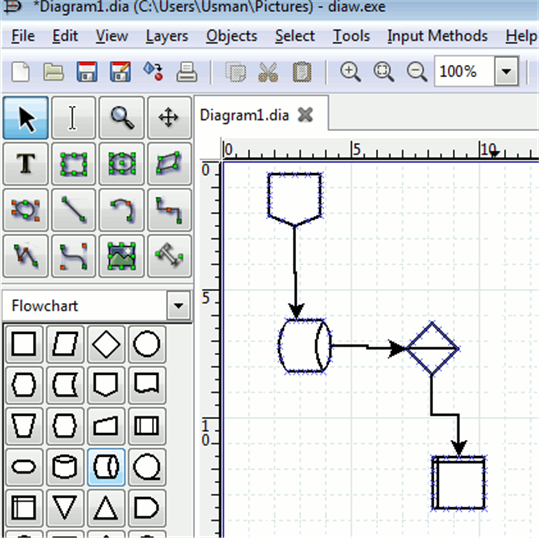The height and width of the screenshot is (538, 539).
Task: Select the straight Line tool
Action: tap(73, 210)
